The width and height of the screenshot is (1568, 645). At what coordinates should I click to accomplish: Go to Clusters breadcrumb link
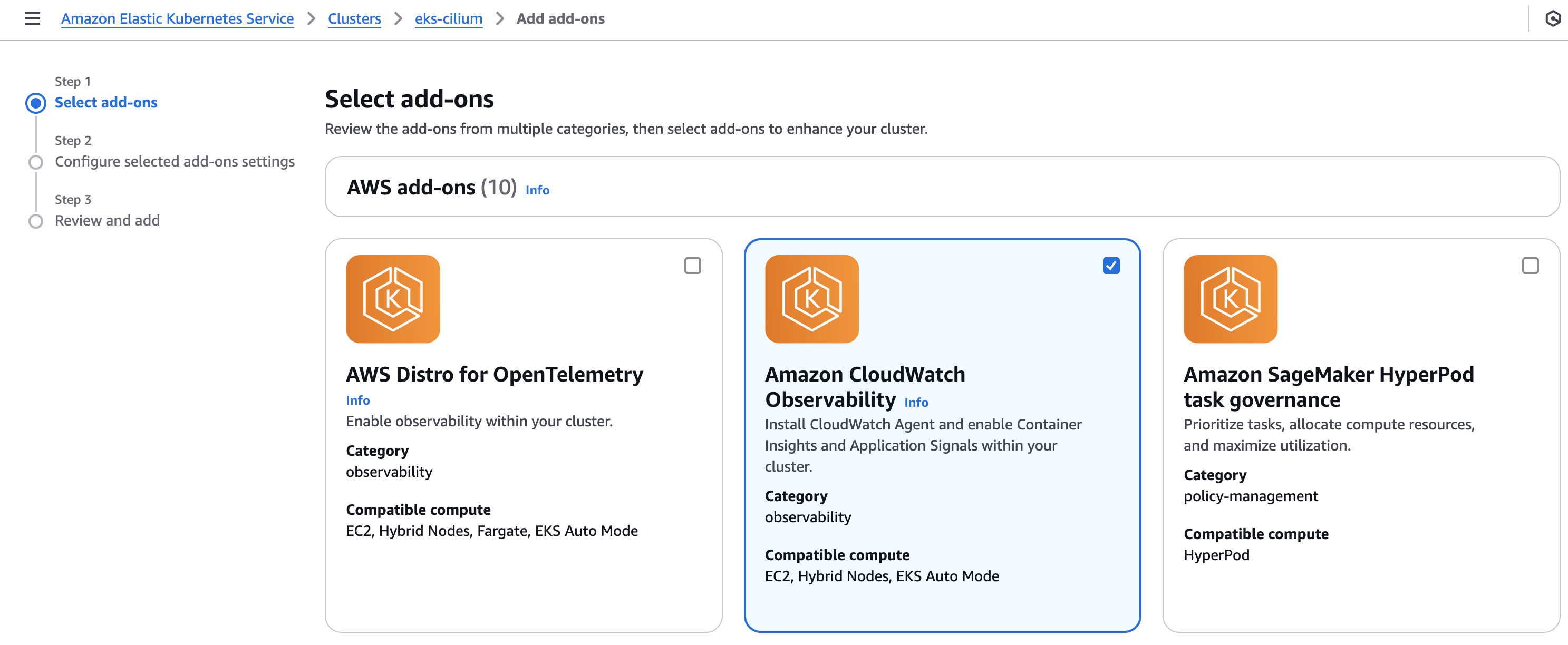(x=354, y=19)
